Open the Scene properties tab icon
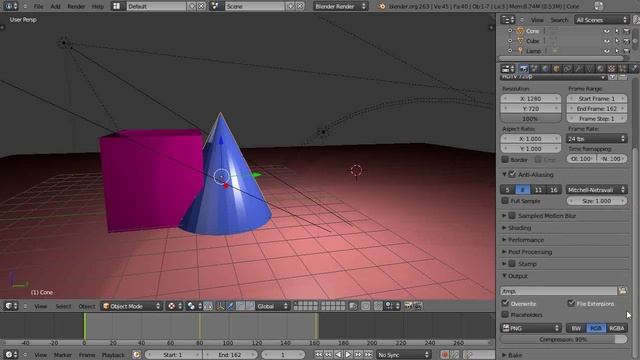The image size is (640, 360). [x=534, y=69]
